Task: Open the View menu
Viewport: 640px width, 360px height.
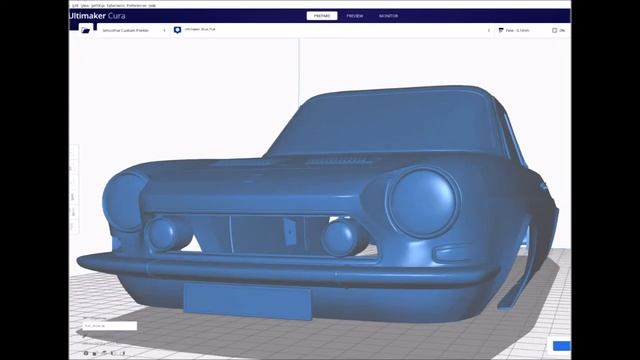Action: pyautogui.click(x=85, y=5)
